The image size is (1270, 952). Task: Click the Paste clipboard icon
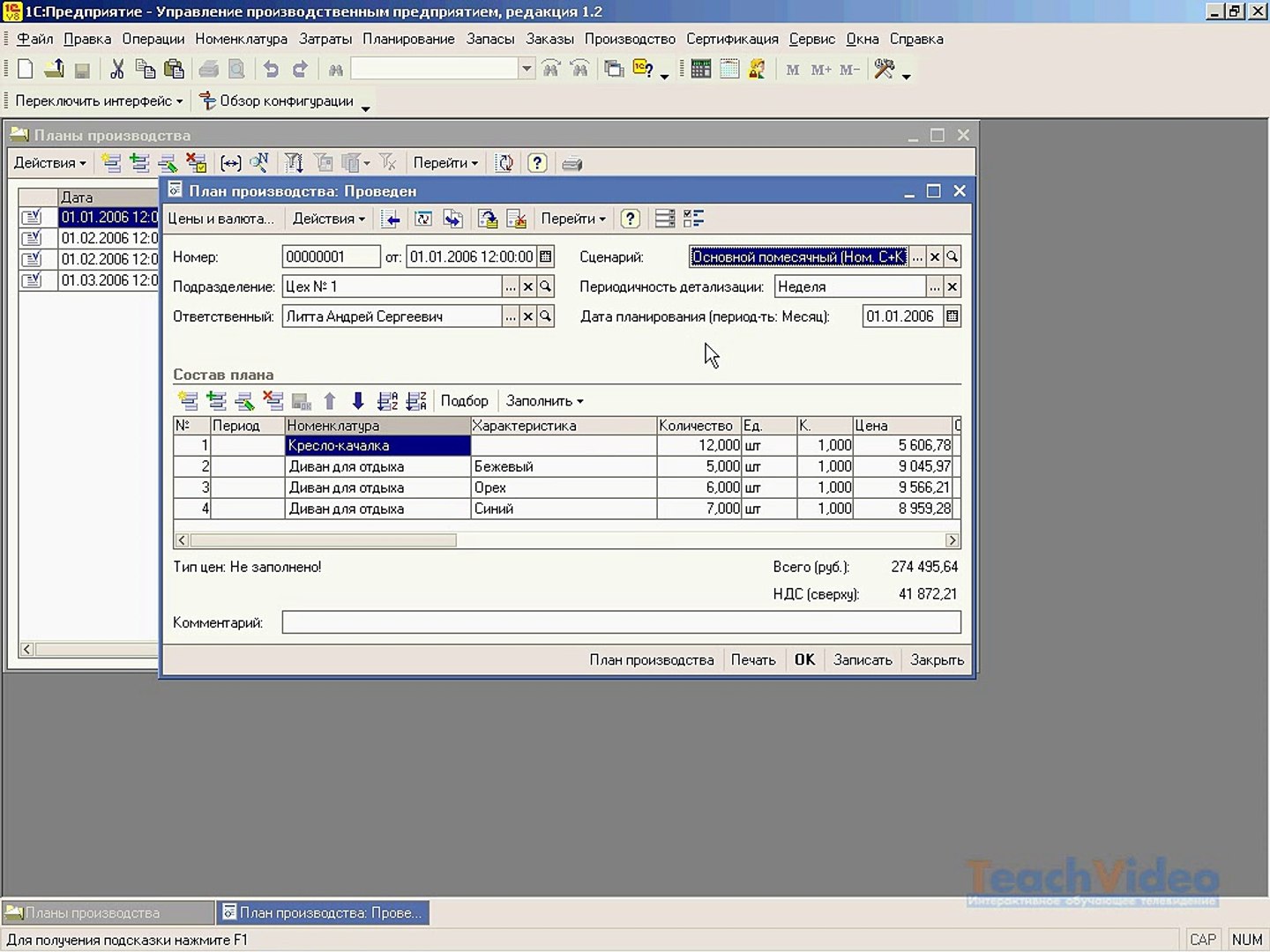pyautogui.click(x=174, y=69)
